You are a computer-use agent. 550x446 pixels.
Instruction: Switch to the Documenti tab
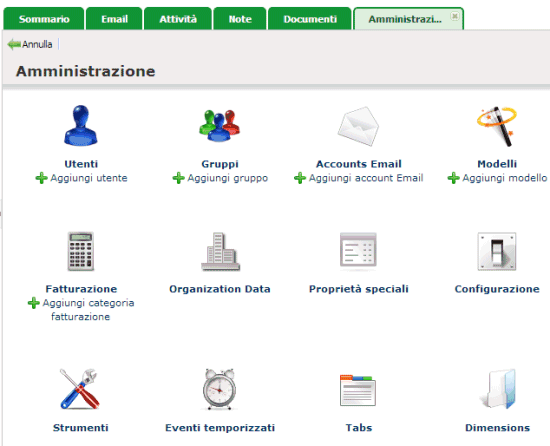[310, 19]
